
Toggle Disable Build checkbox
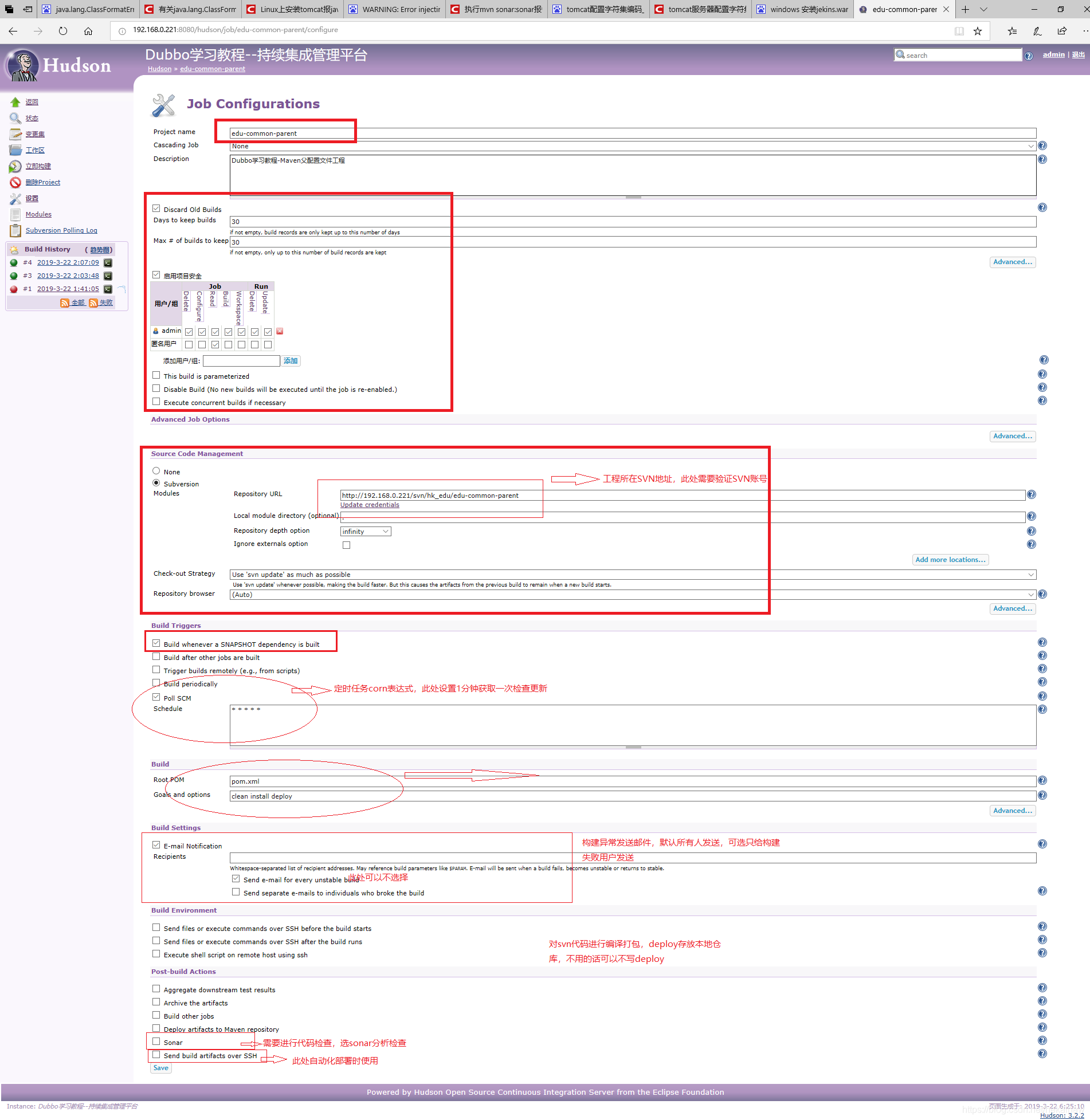[156, 388]
